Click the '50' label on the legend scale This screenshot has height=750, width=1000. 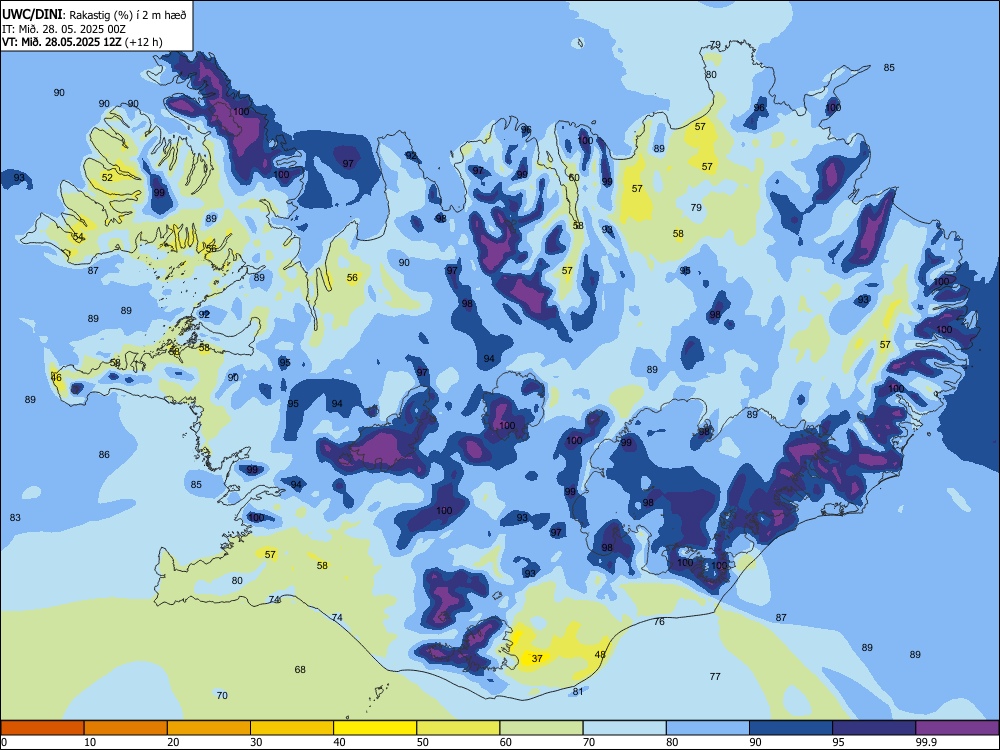(423, 742)
